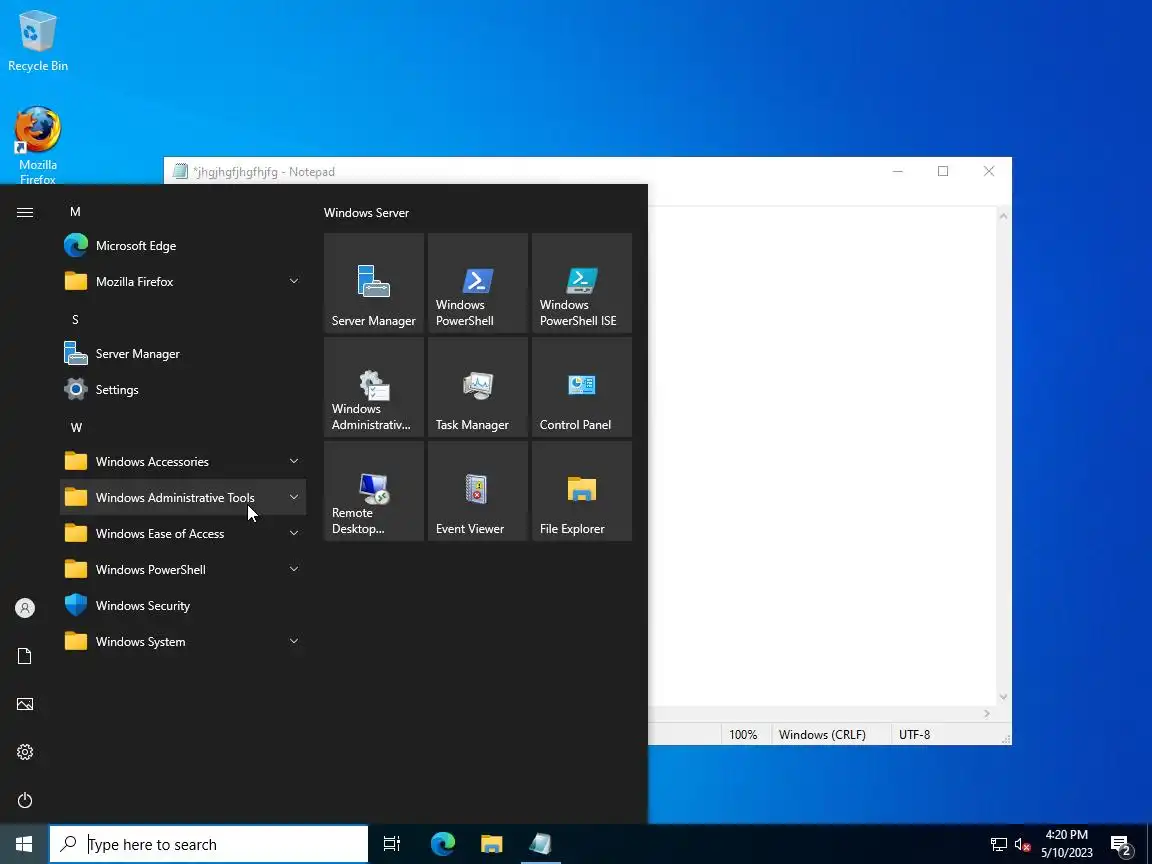1152x864 pixels.
Task: Click the Windows Start button
Action: point(24,844)
